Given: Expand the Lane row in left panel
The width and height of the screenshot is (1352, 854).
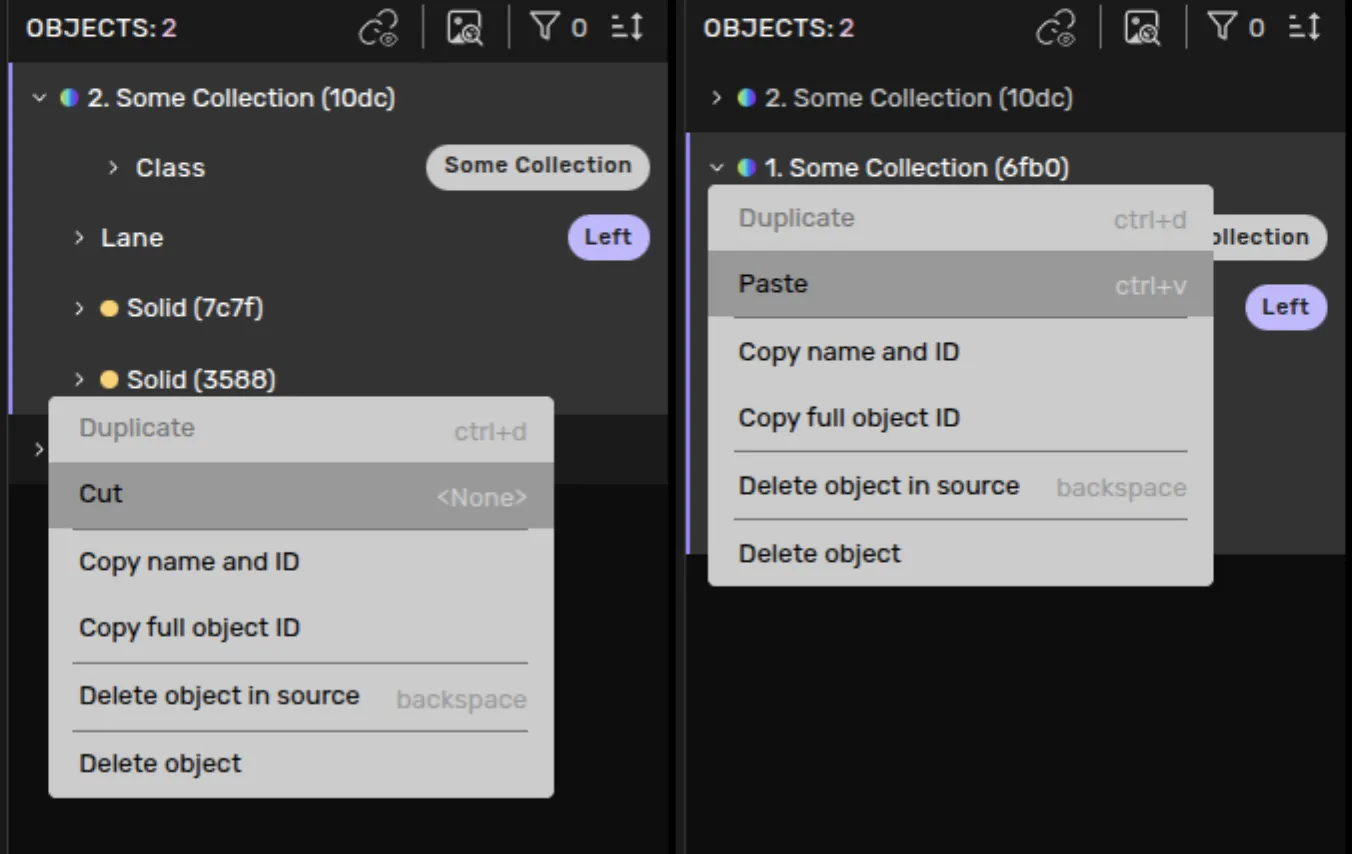Looking at the screenshot, I should click(x=79, y=238).
